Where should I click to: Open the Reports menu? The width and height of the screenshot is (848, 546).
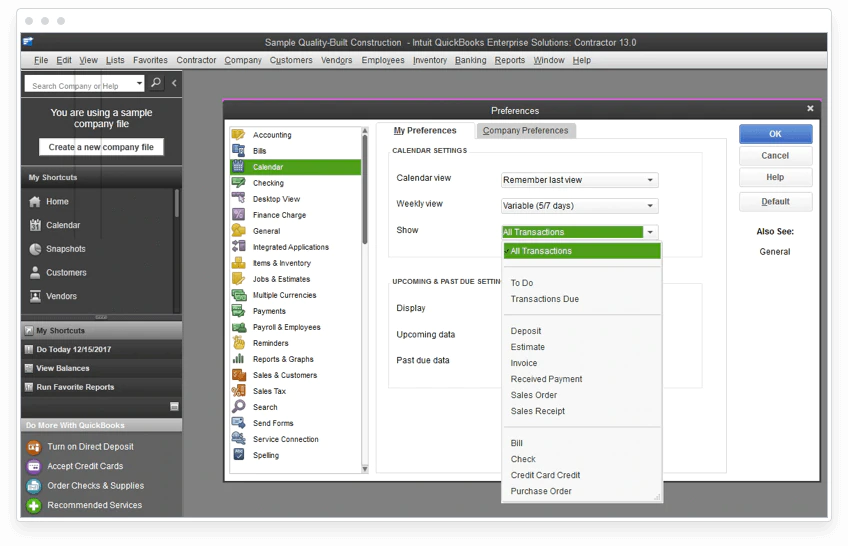pyautogui.click(x=509, y=60)
